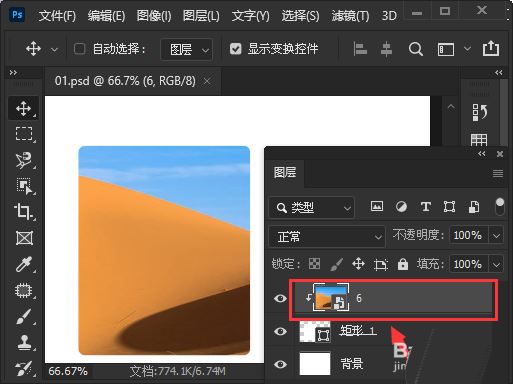Open the 图层(L) menu
The image size is (513, 384).
[x=201, y=16]
